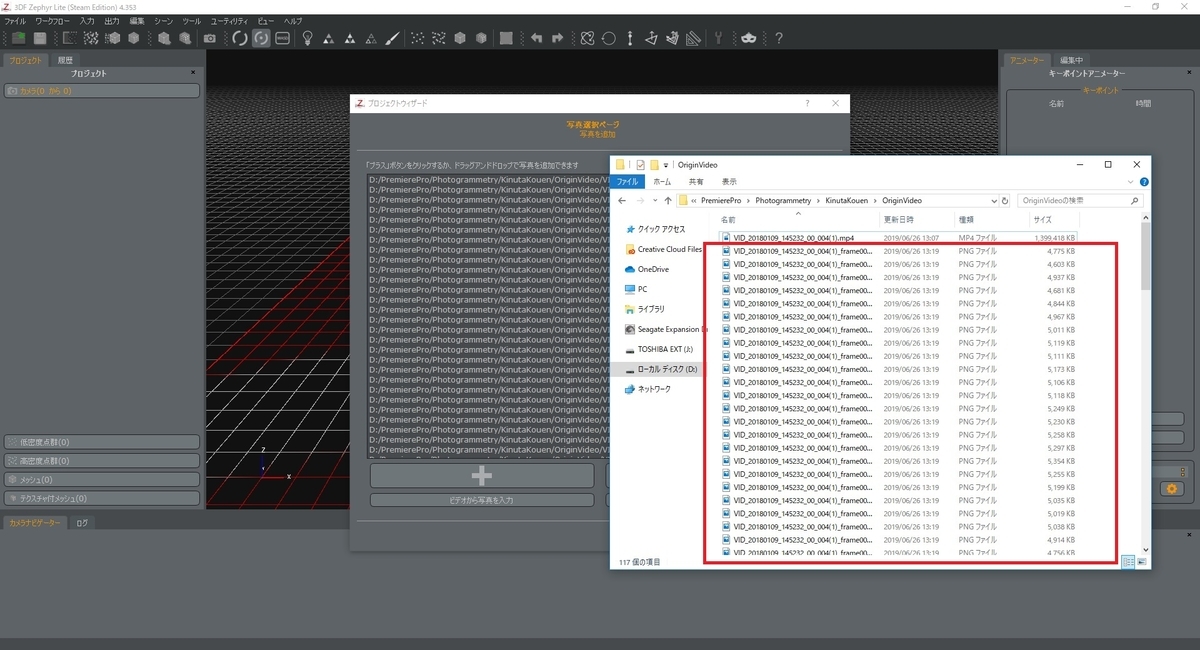Click the mask icon in toolbar
Screen dimensions: 1200x650
[x=748, y=38]
